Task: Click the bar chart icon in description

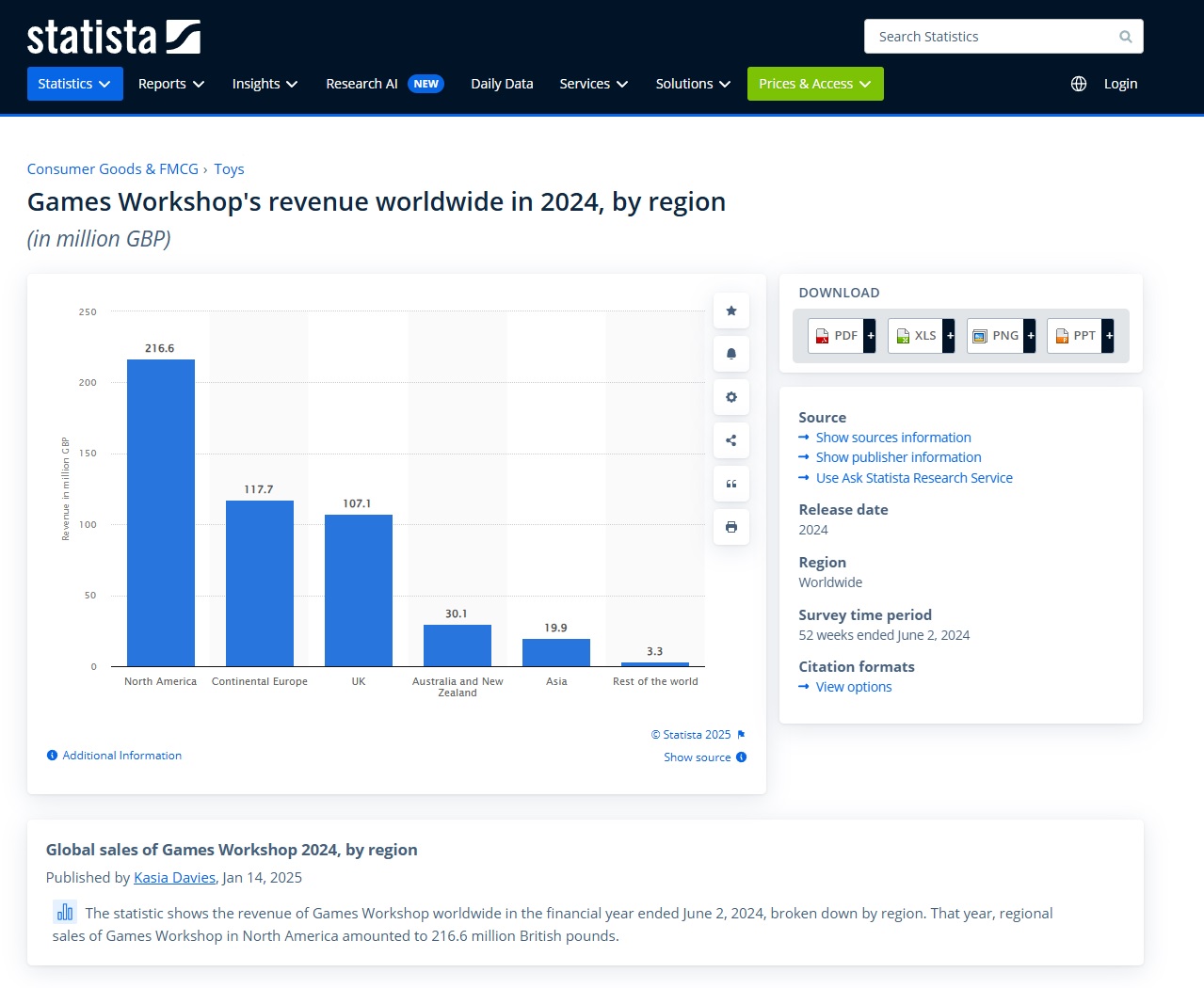Action: (x=65, y=912)
